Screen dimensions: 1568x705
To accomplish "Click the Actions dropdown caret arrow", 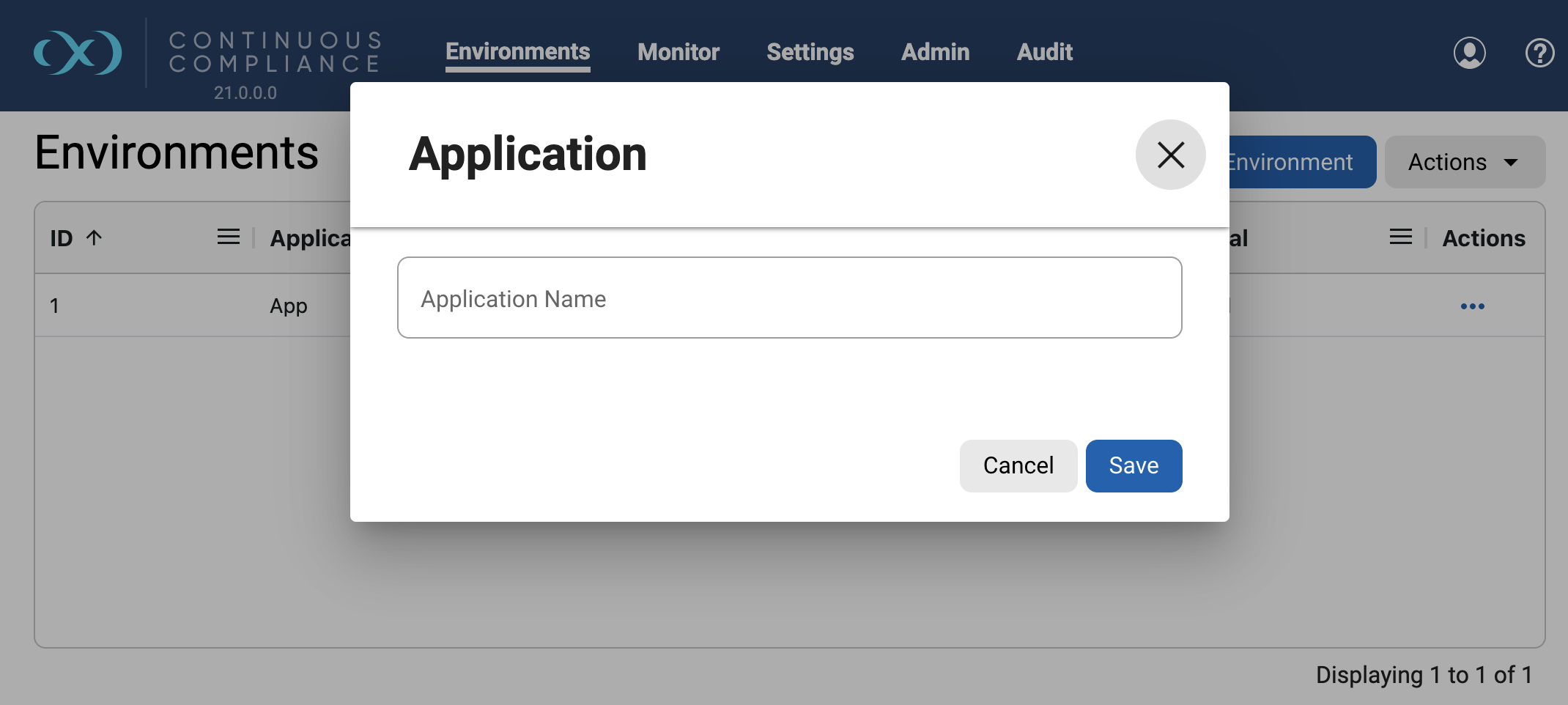I will [1511, 163].
